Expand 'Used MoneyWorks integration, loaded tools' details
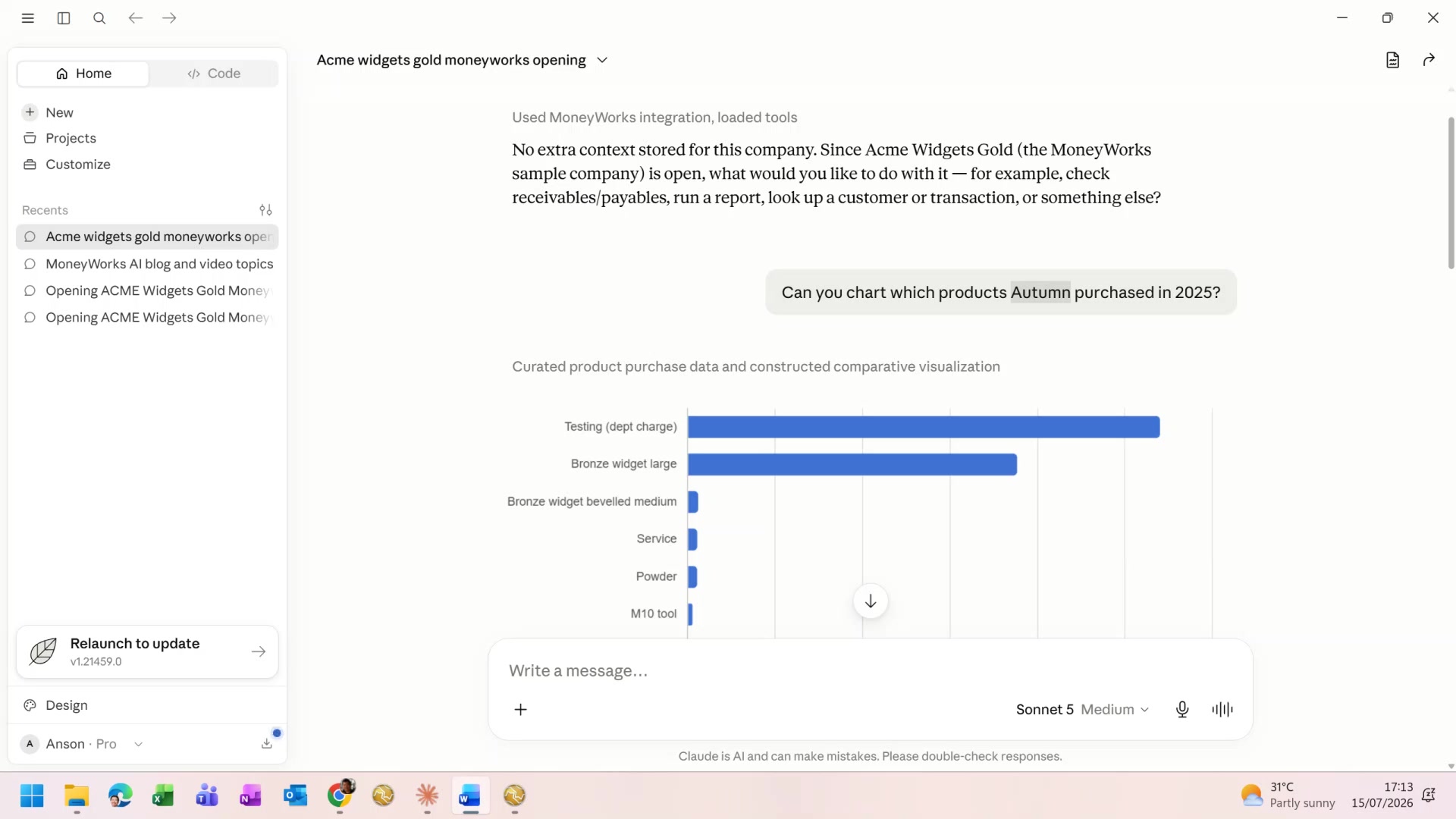The image size is (1456, 819). (654, 118)
